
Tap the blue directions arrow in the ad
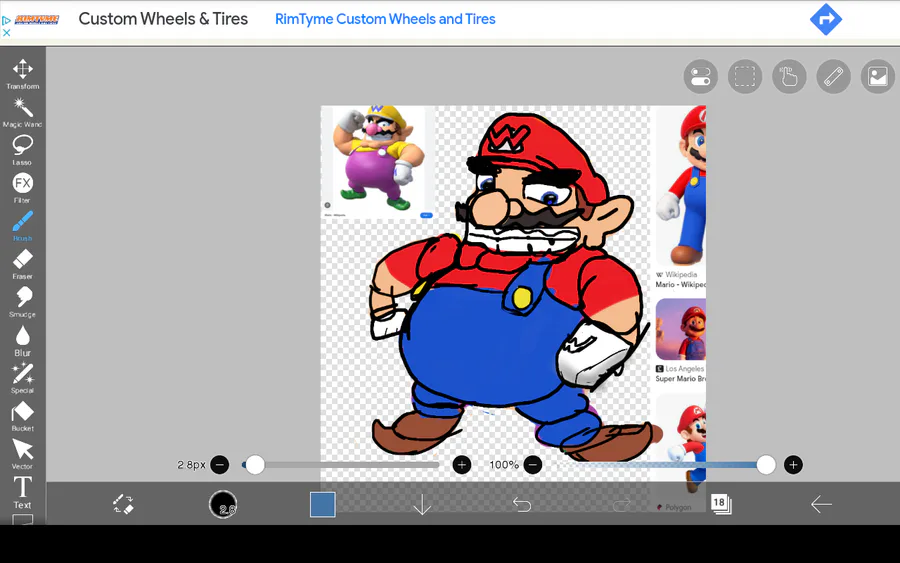coord(826,20)
